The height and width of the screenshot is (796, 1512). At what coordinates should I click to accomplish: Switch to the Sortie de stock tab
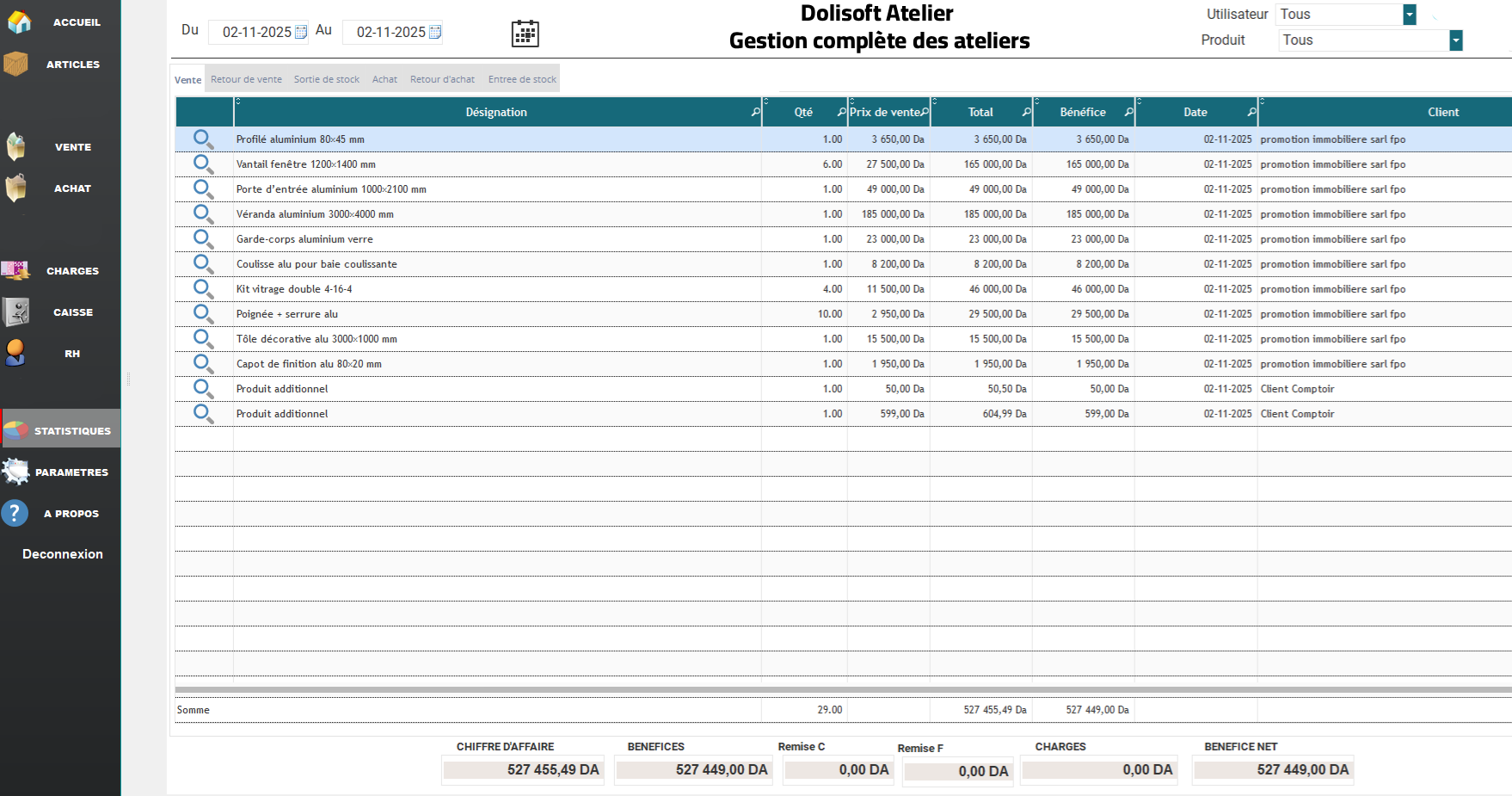(326, 79)
